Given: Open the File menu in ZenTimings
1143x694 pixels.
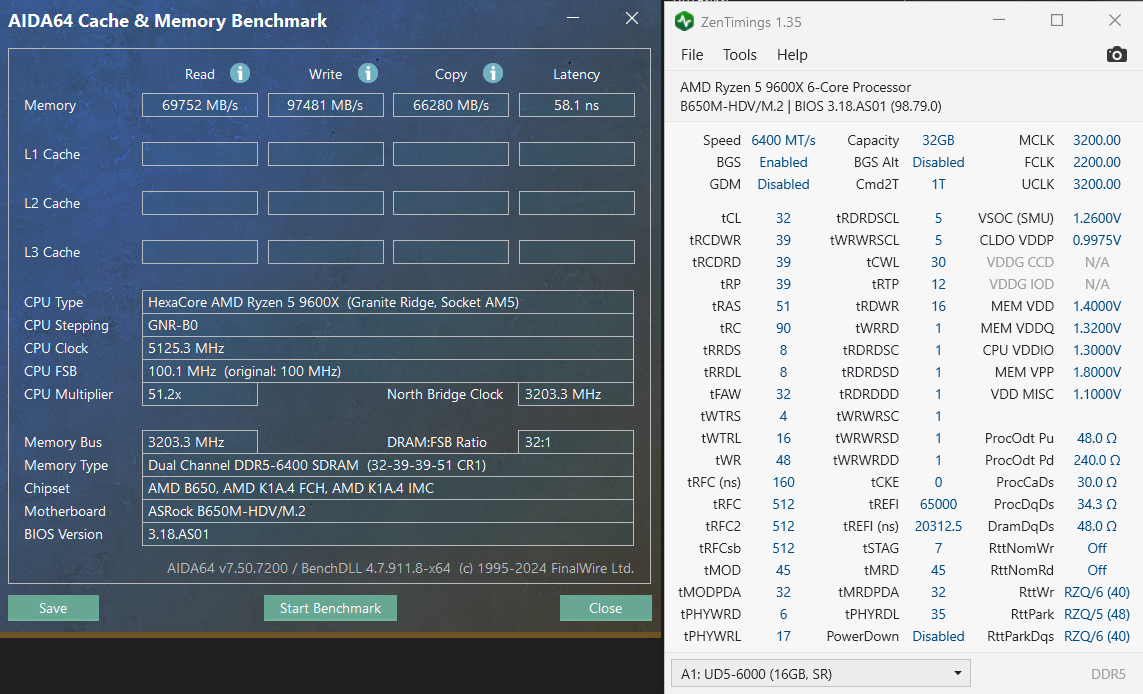Looking at the screenshot, I should (x=692, y=55).
